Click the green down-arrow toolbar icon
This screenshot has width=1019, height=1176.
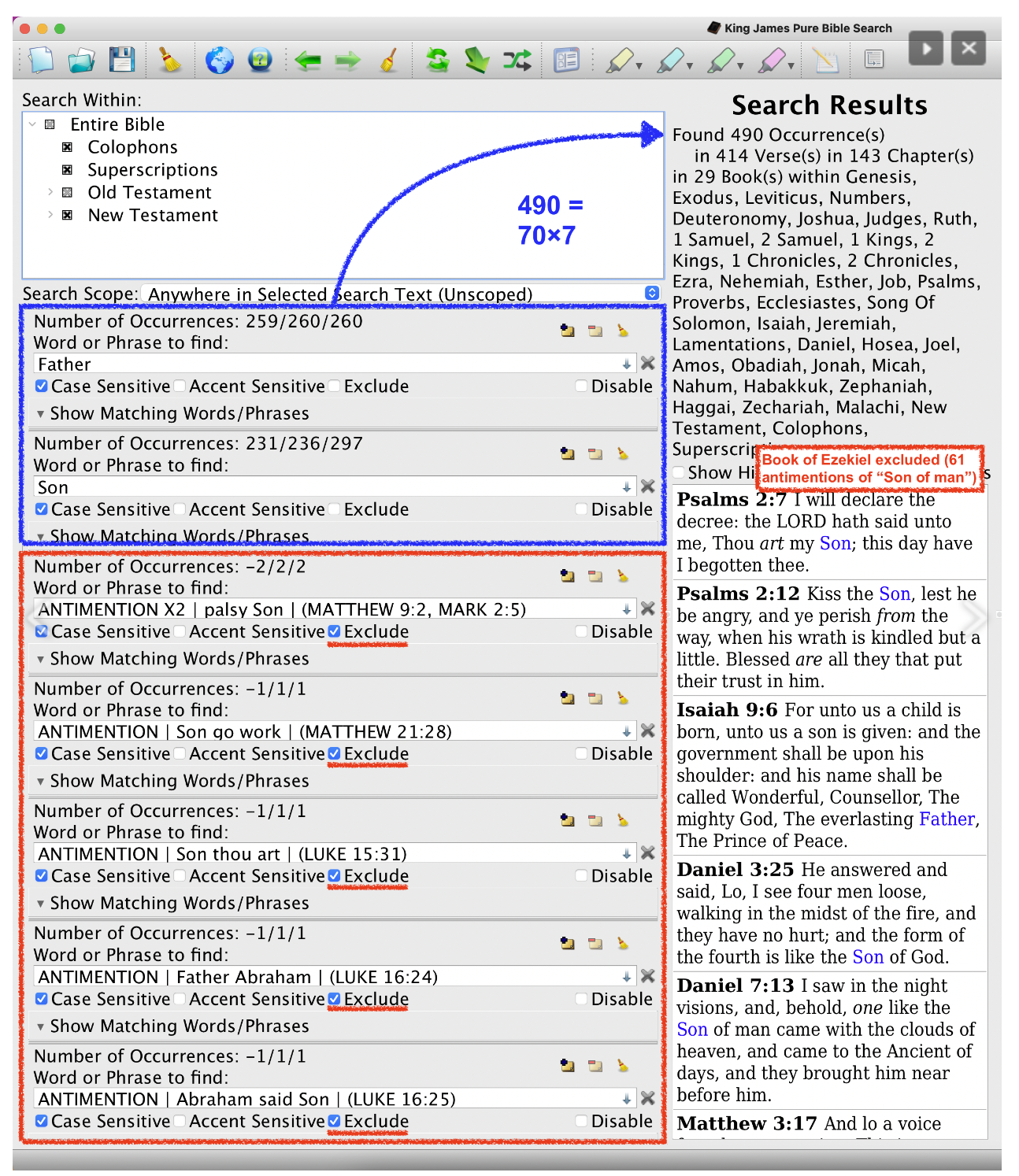(476, 60)
